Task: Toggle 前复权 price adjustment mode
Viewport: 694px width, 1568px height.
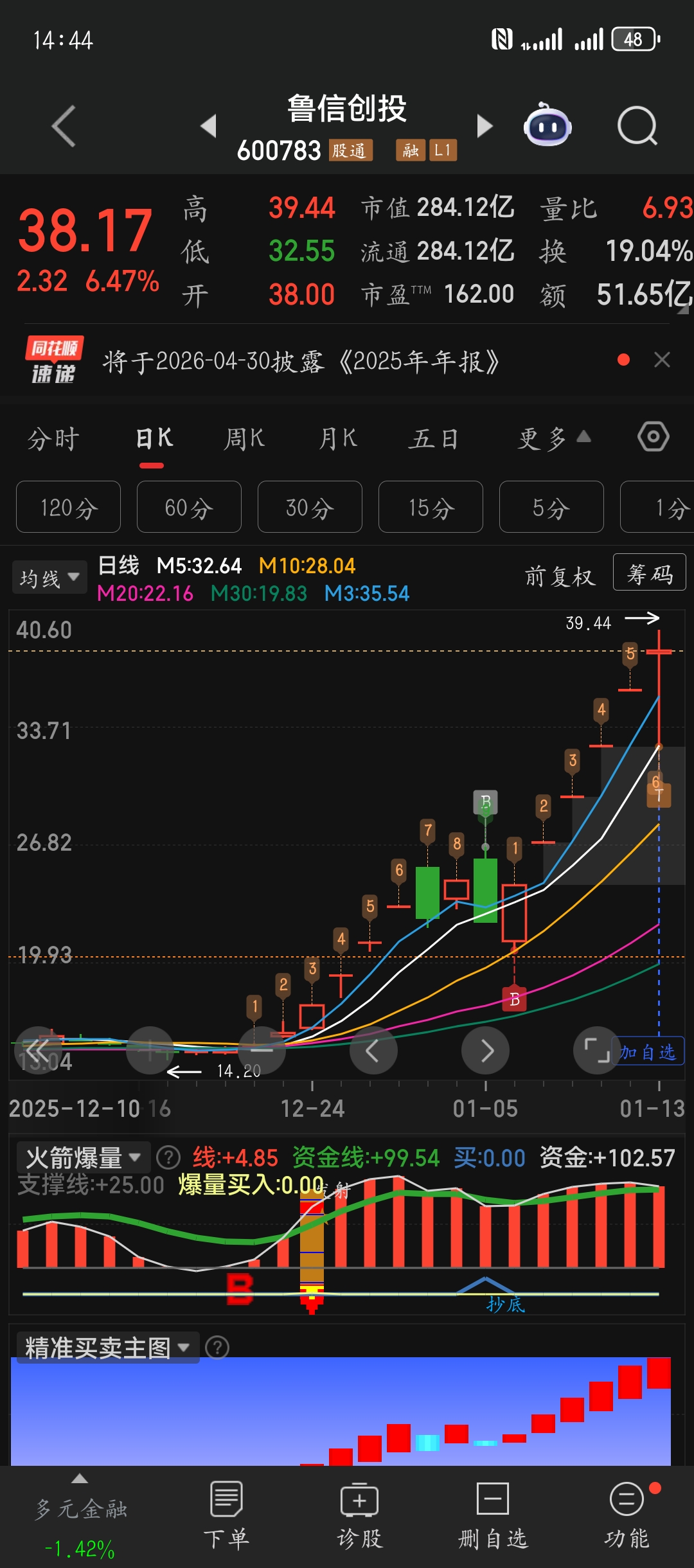Action: point(560,576)
